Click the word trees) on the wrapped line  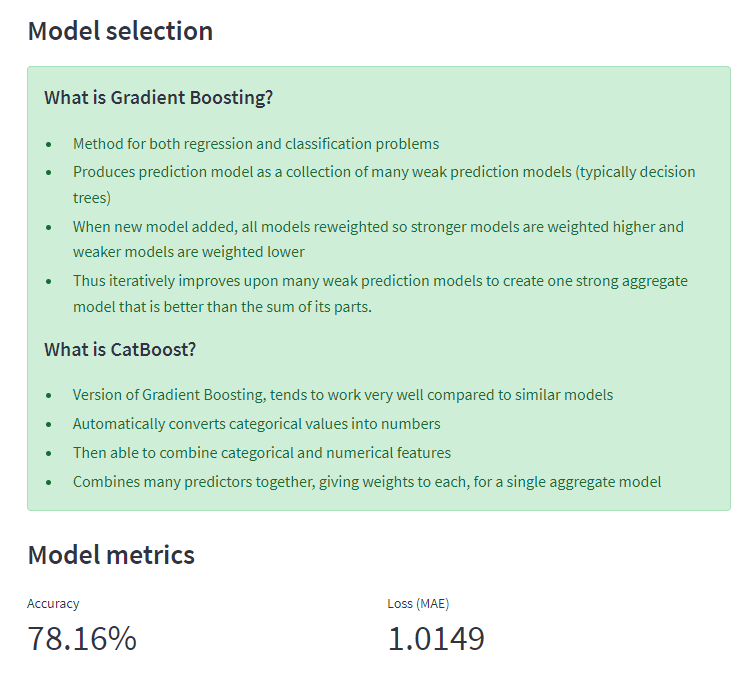(92, 198)
